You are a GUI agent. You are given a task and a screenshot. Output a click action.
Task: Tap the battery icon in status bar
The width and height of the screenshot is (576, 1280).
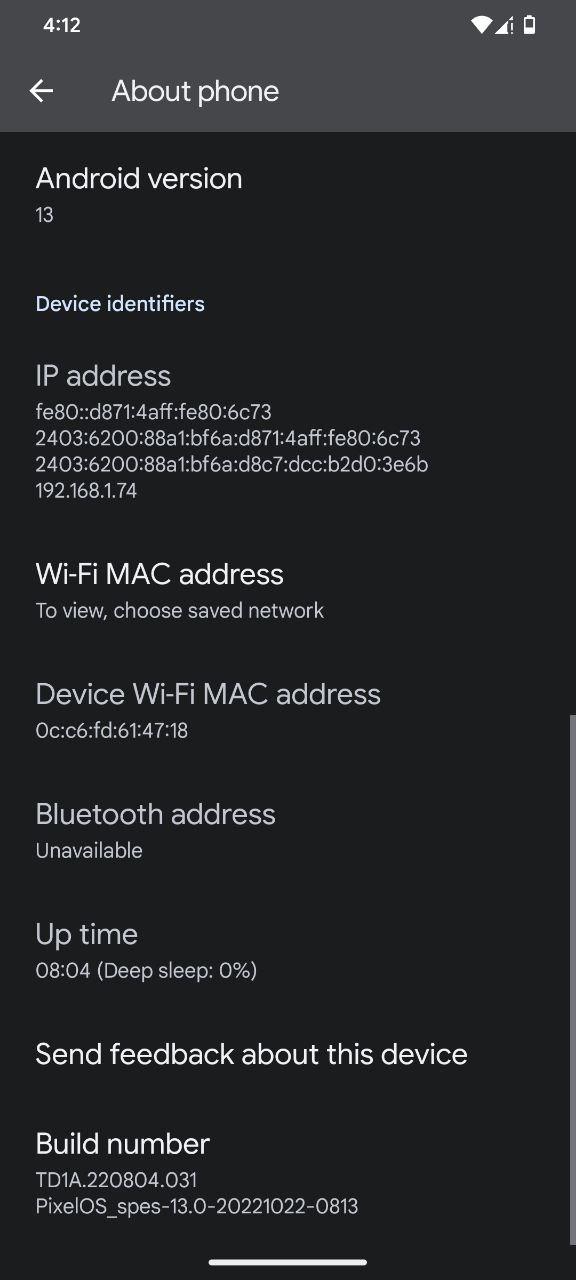point(529,25)
